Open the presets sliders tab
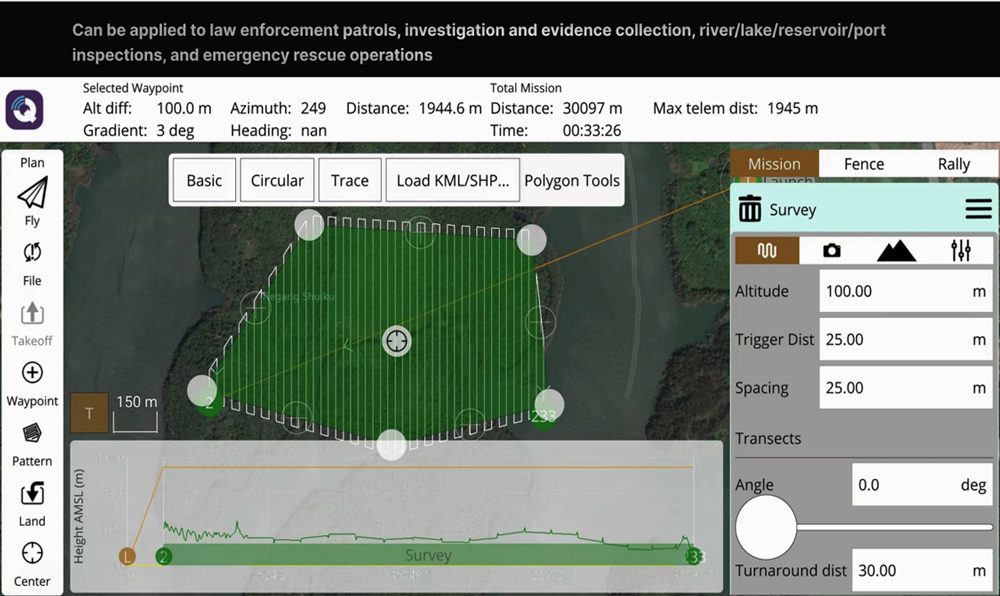Screen dimensions: 1000x596 click(x=961, y=251)
